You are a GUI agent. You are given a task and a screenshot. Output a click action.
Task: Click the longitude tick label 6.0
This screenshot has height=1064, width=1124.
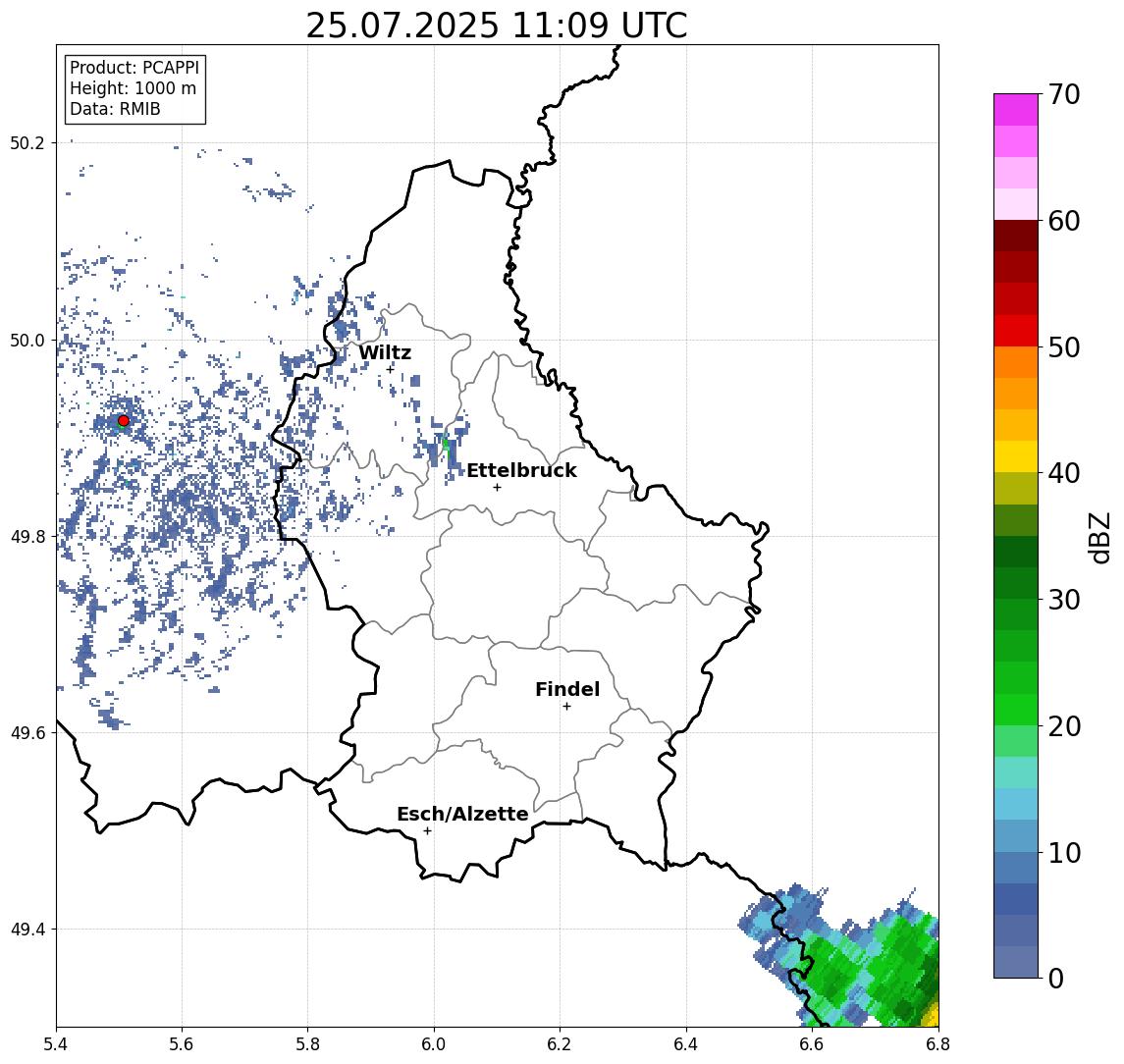(435, 1044)
